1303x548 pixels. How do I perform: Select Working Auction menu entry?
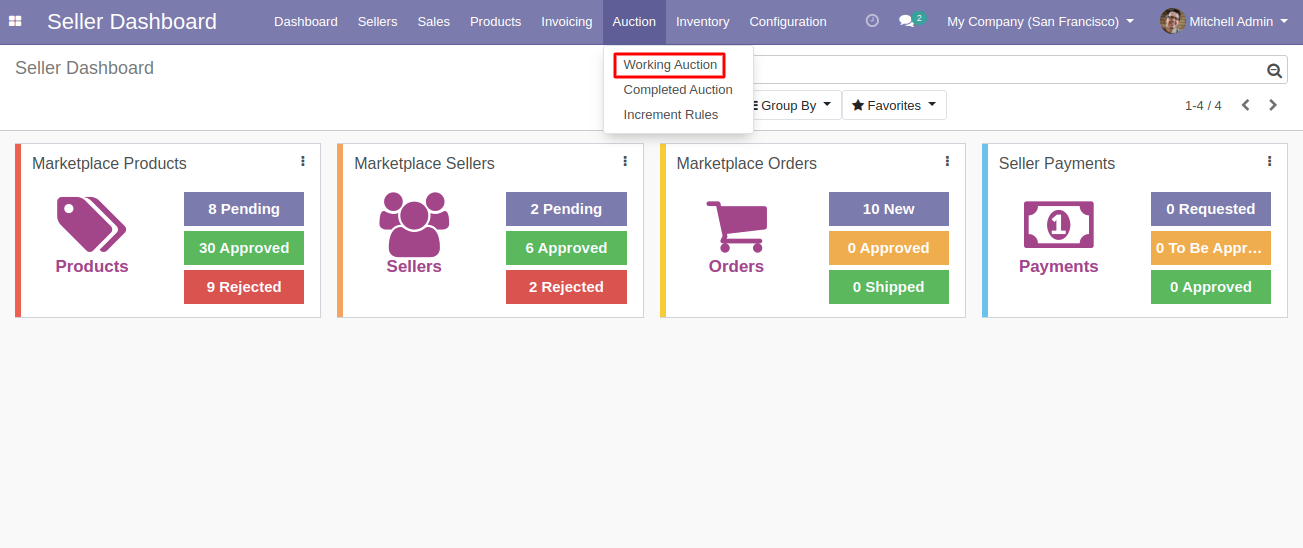(670, 65)
